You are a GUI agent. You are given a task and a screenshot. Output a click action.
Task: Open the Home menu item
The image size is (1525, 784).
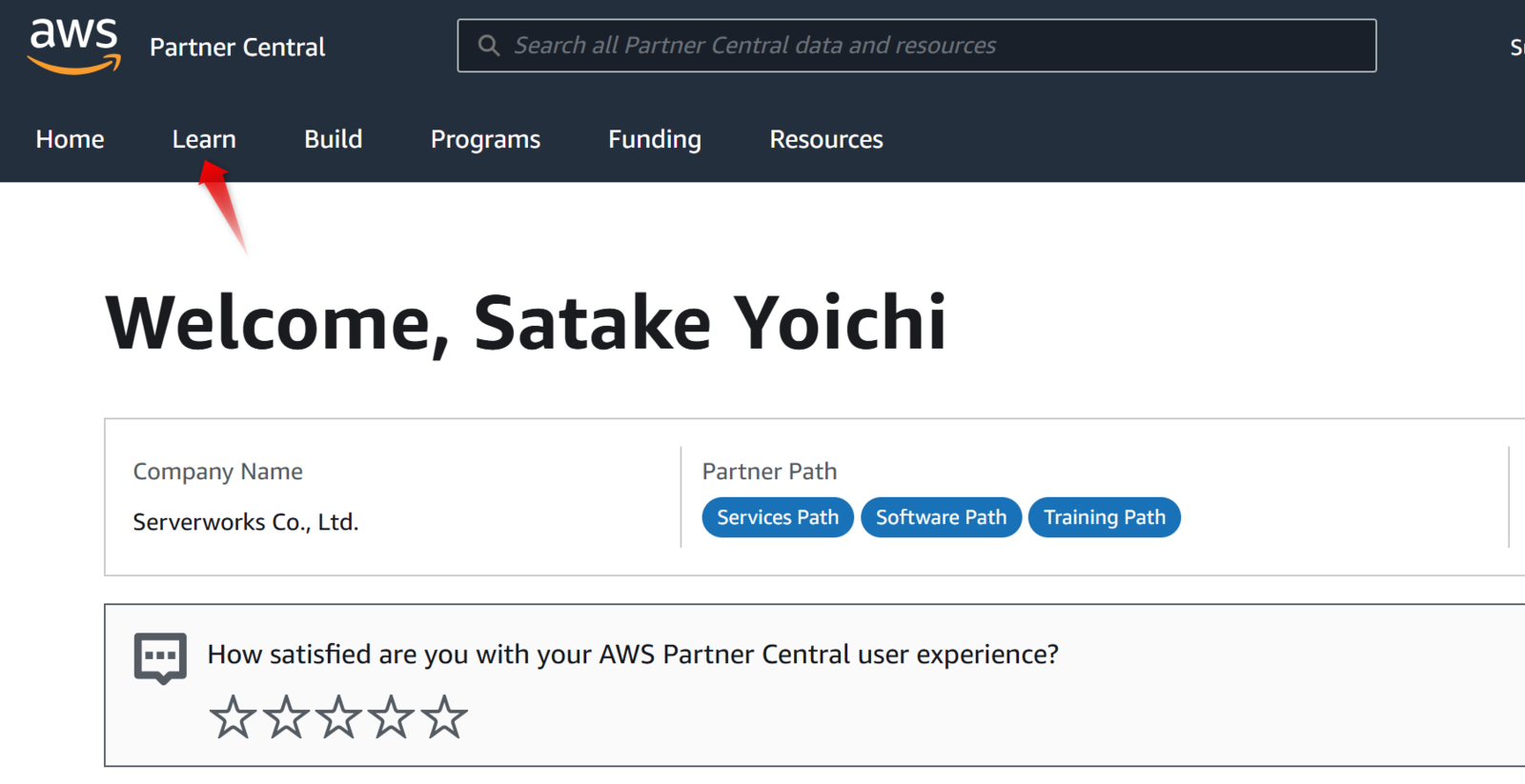click(70, 139)
